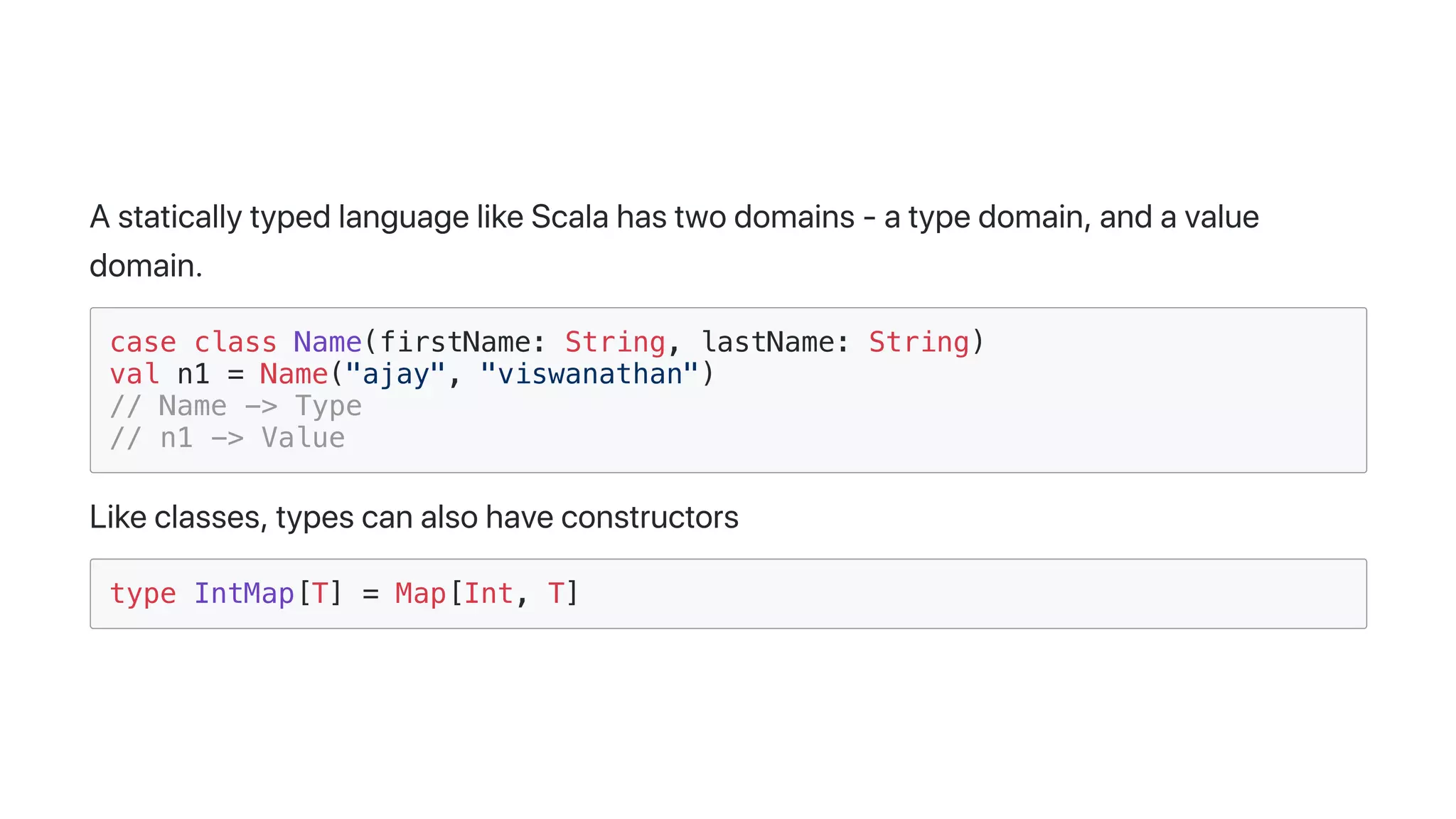Click the "Like classes, types can also have constructors" text
Image resolution: width=1456 pixels, height=819 pixels.
[414, 518]
